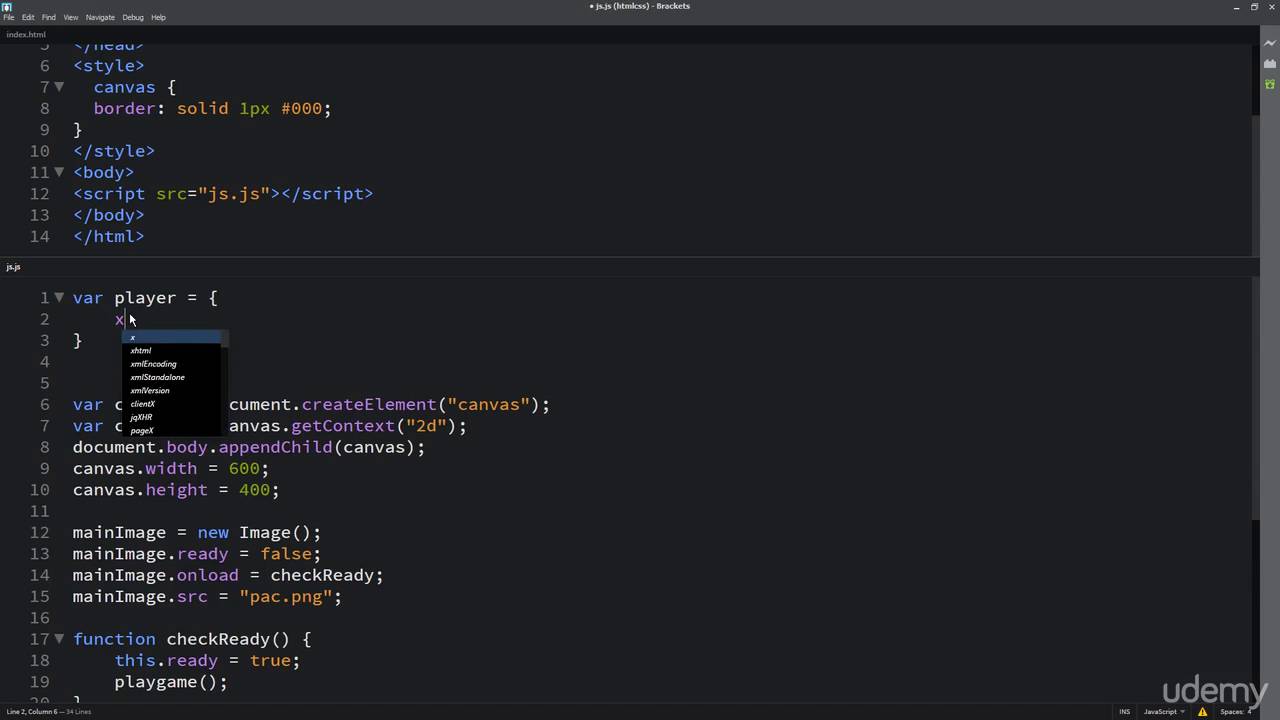Select the index.html pane header
1280x720 pixels.
tap(26, 34)
